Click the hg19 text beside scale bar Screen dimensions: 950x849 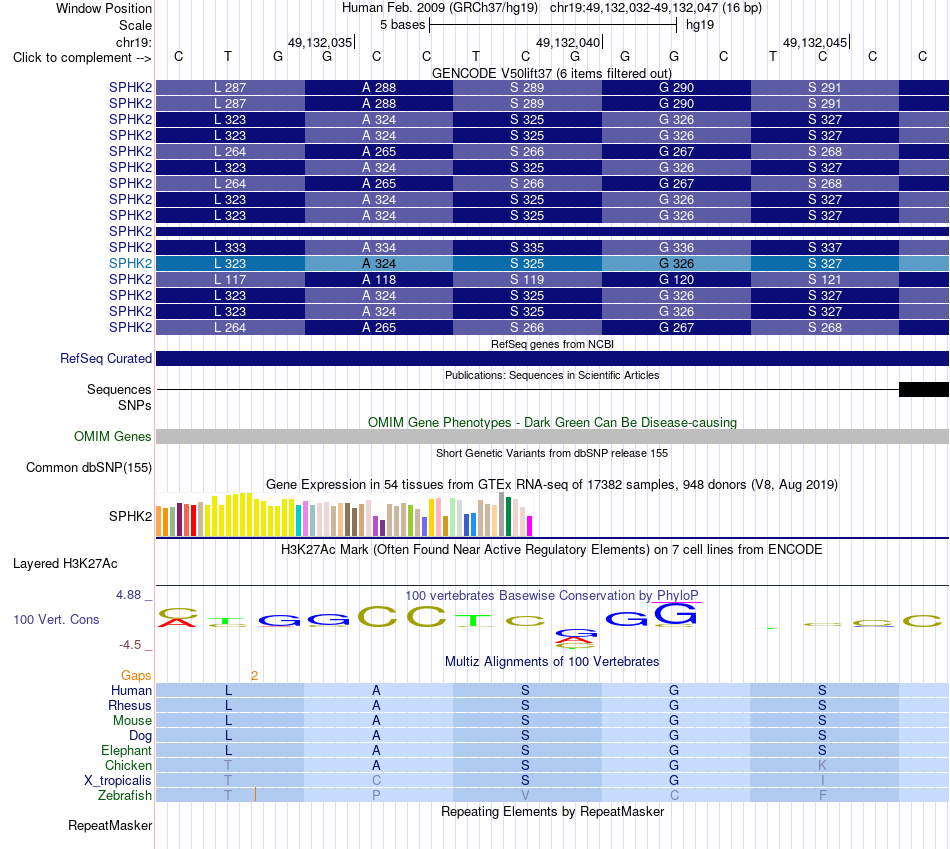click(700, 25)
